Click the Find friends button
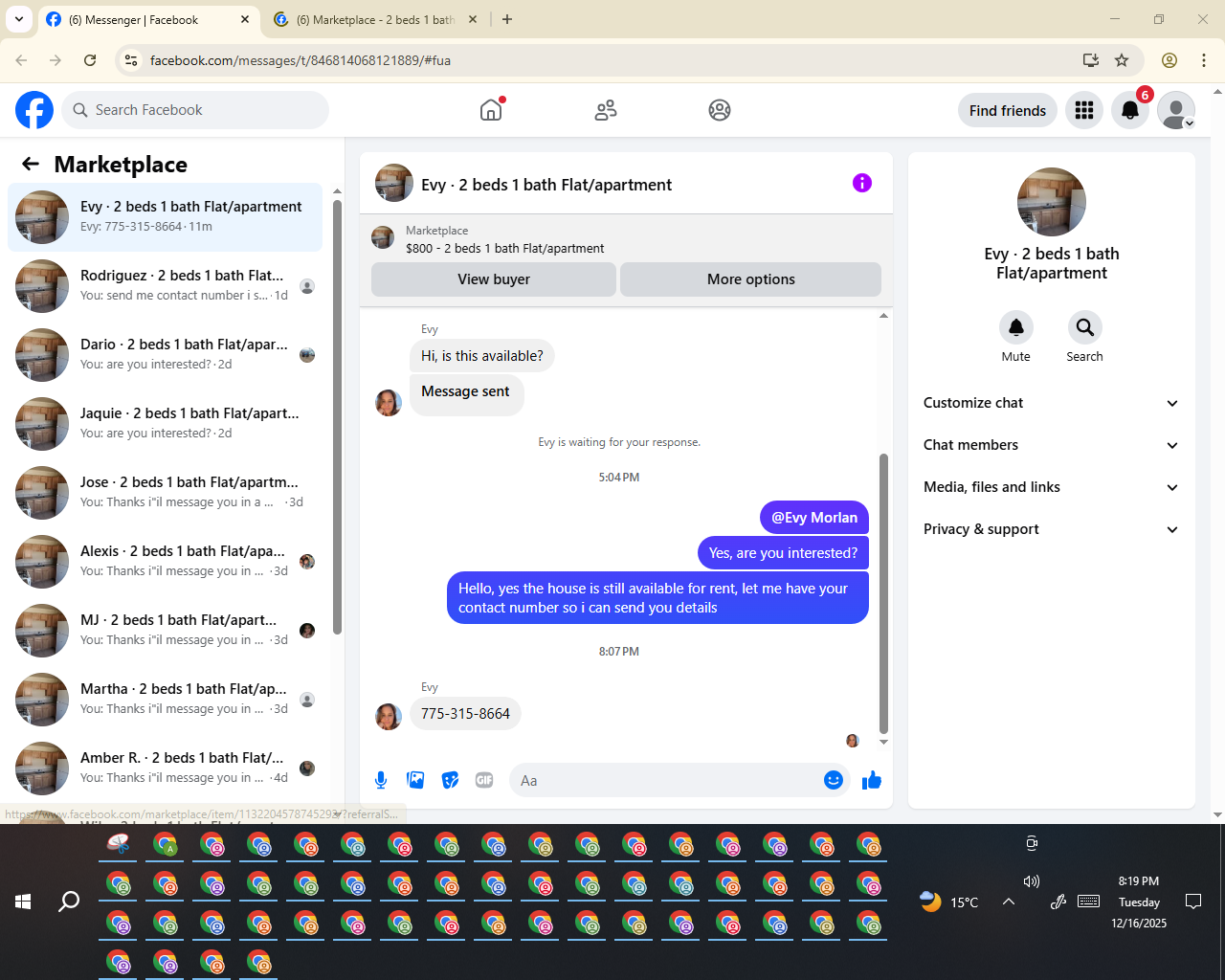 pyautogui.click(x=1008, y=110)
